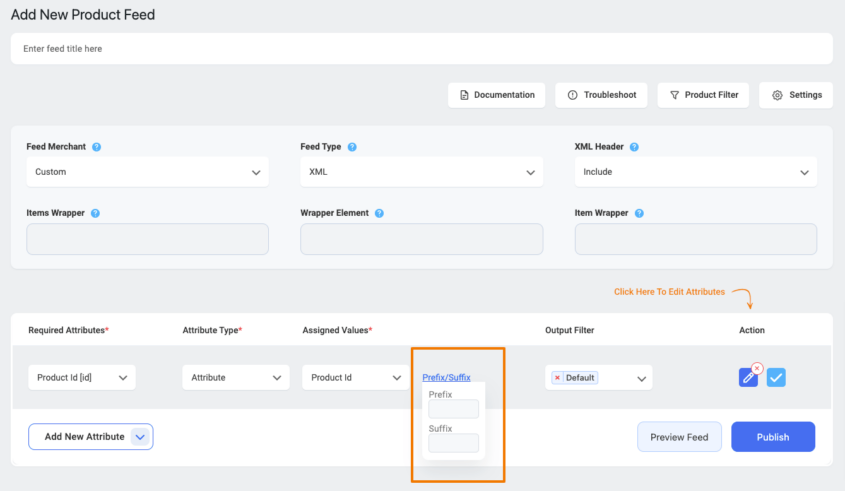Open the Troubleshoot button

[601, 95]
